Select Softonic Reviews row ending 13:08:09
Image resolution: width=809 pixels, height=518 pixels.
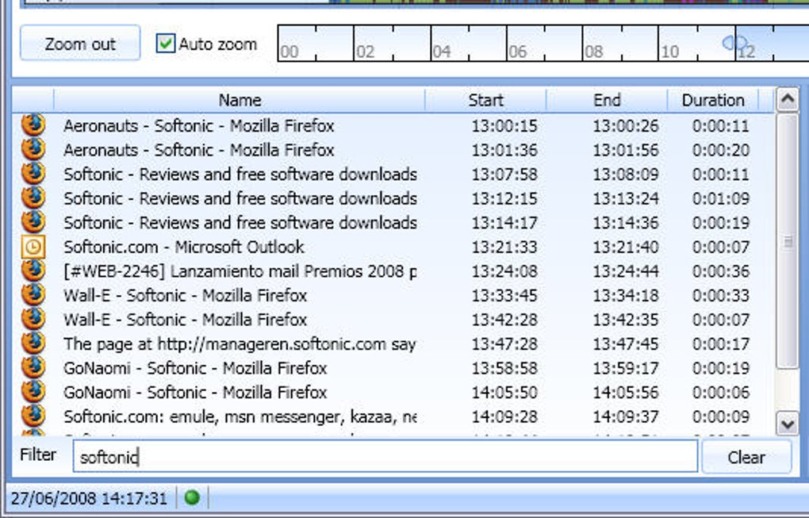click(393, 174)
